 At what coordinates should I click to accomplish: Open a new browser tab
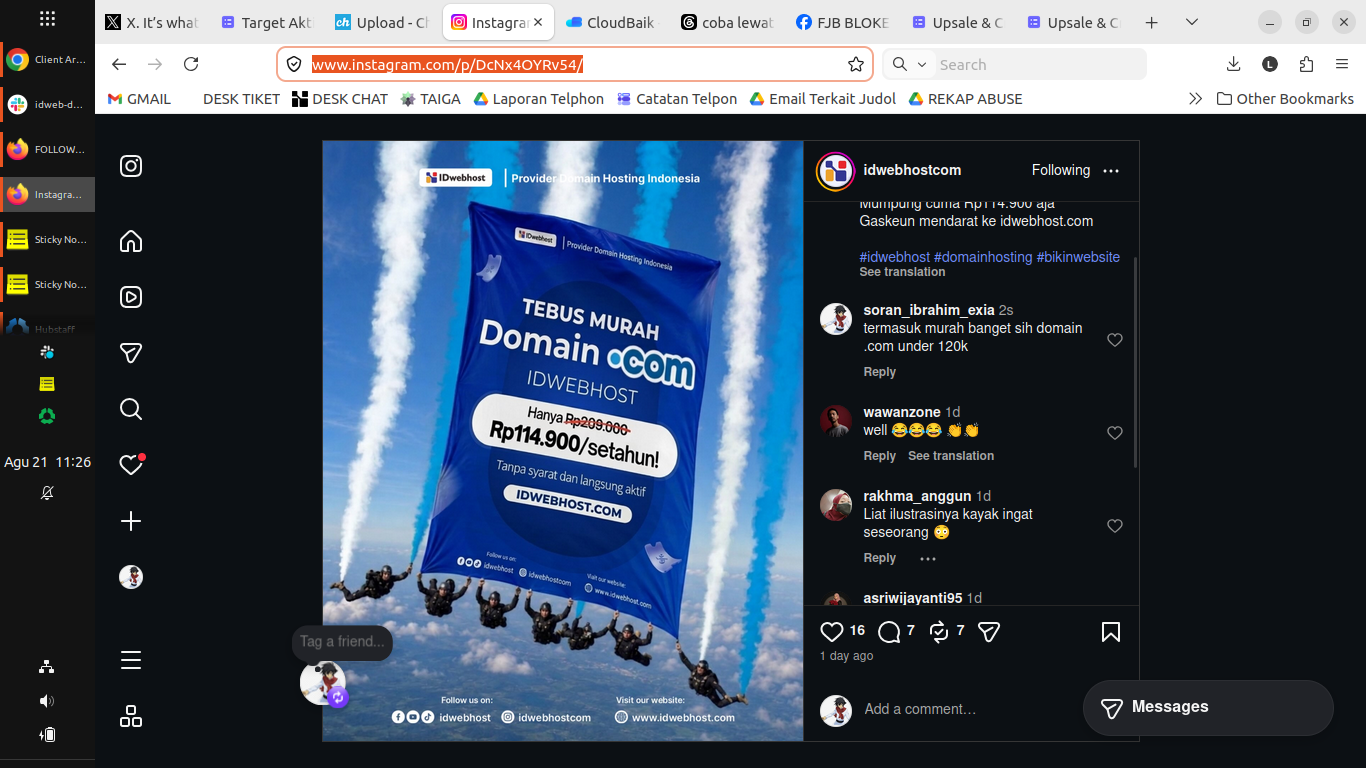1152,22
